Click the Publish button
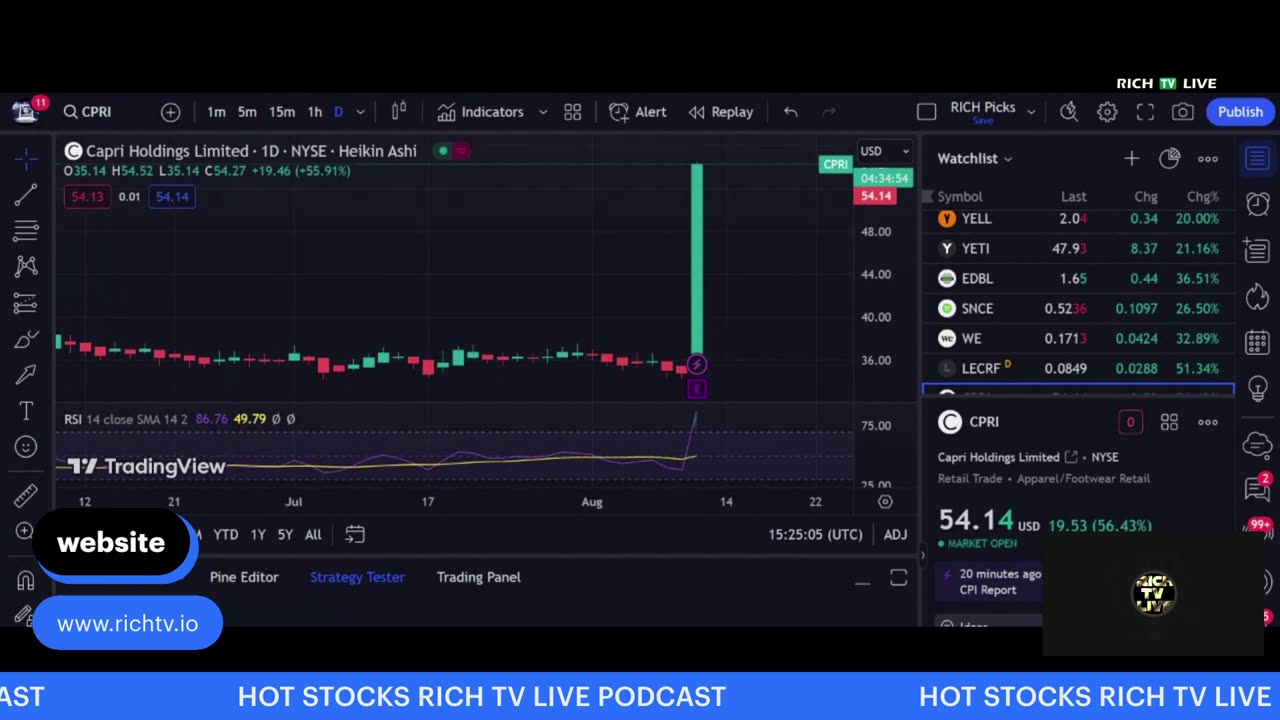Screen dimensions: 1280x720 1240,112
